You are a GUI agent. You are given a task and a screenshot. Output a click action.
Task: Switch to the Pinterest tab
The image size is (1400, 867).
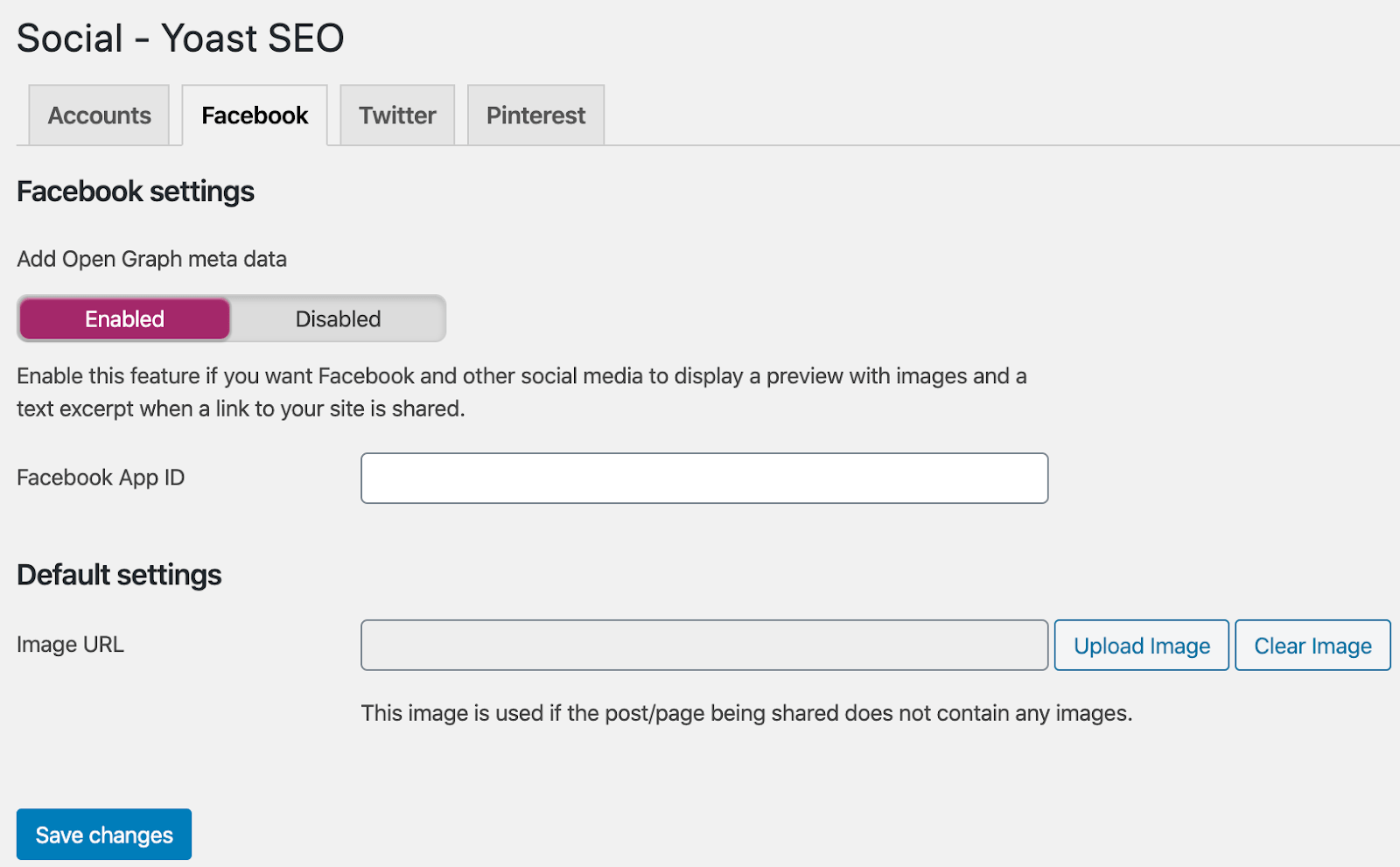point(535,115)
